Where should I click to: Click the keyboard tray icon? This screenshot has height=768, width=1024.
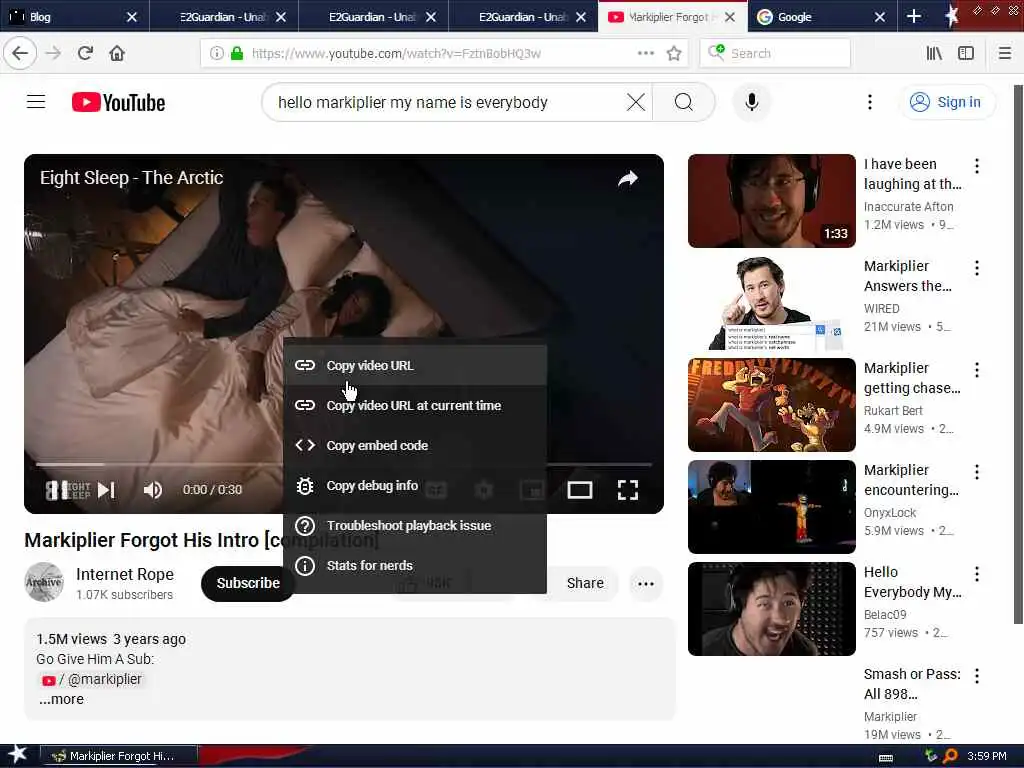click(886, 757)
